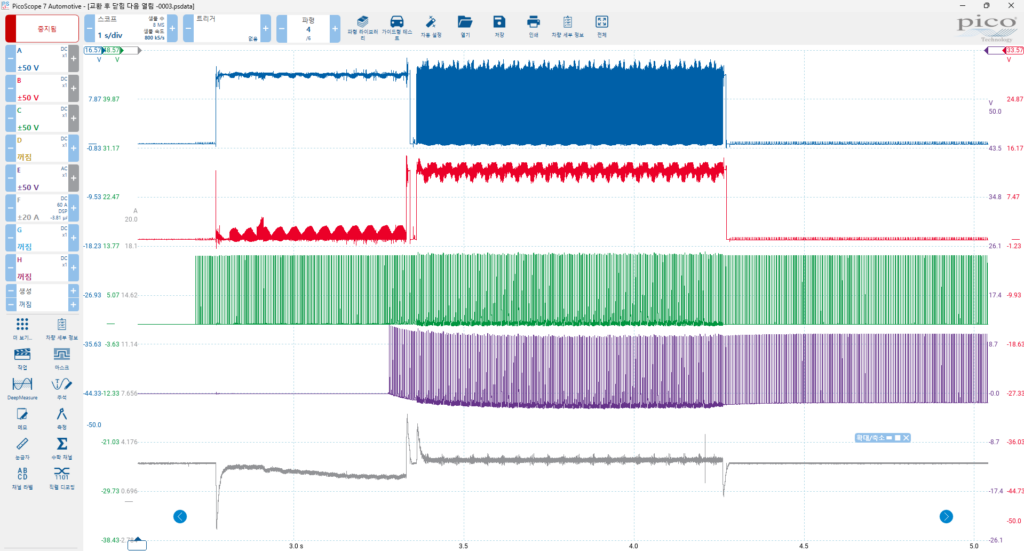Open the Serial Decoding tool
Image resolution: width=1024 pixels, height=551 pixels.
62,474
